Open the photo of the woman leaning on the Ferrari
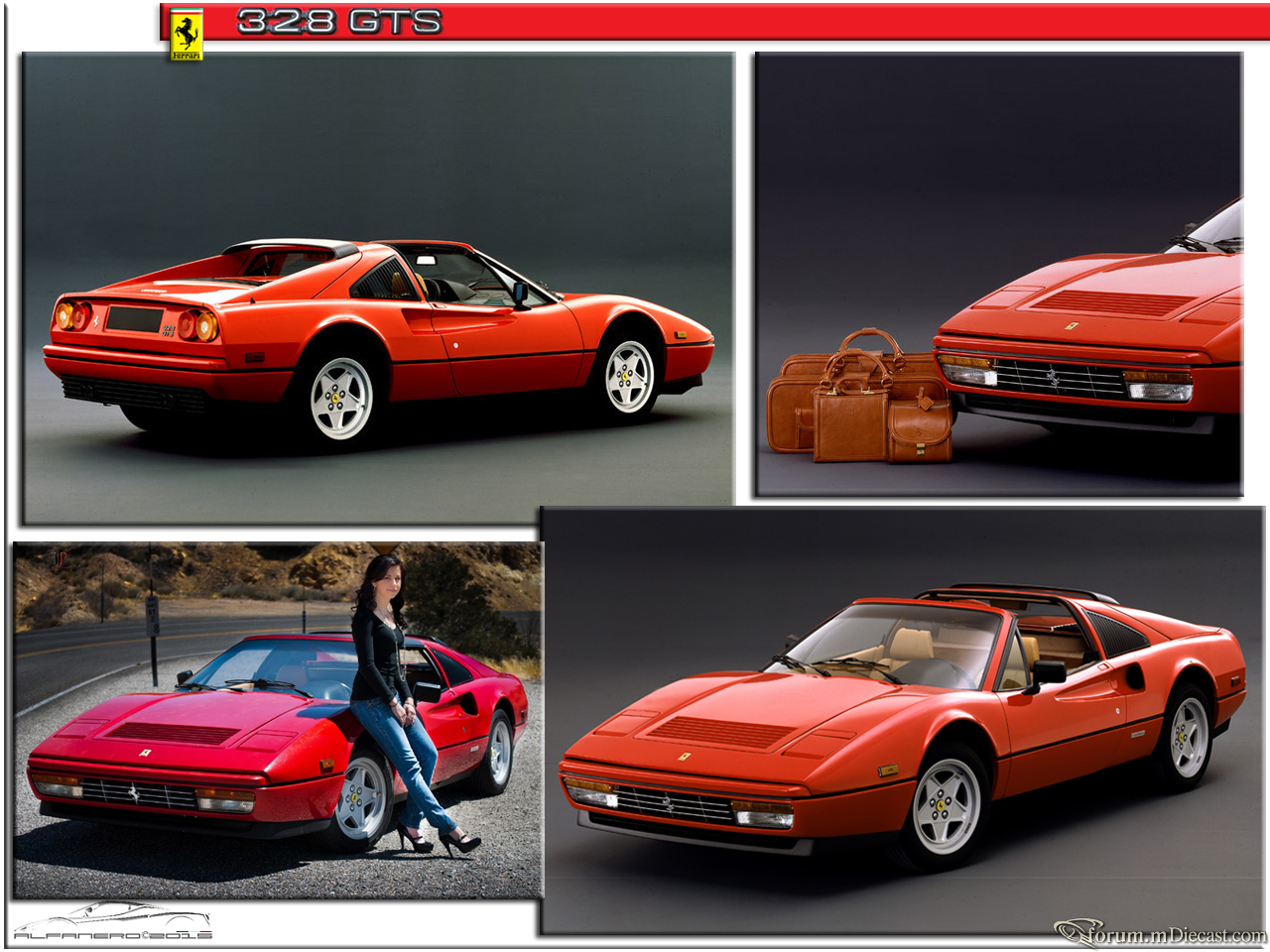The height and width of the screenshot is (952, 1270). 278,720
